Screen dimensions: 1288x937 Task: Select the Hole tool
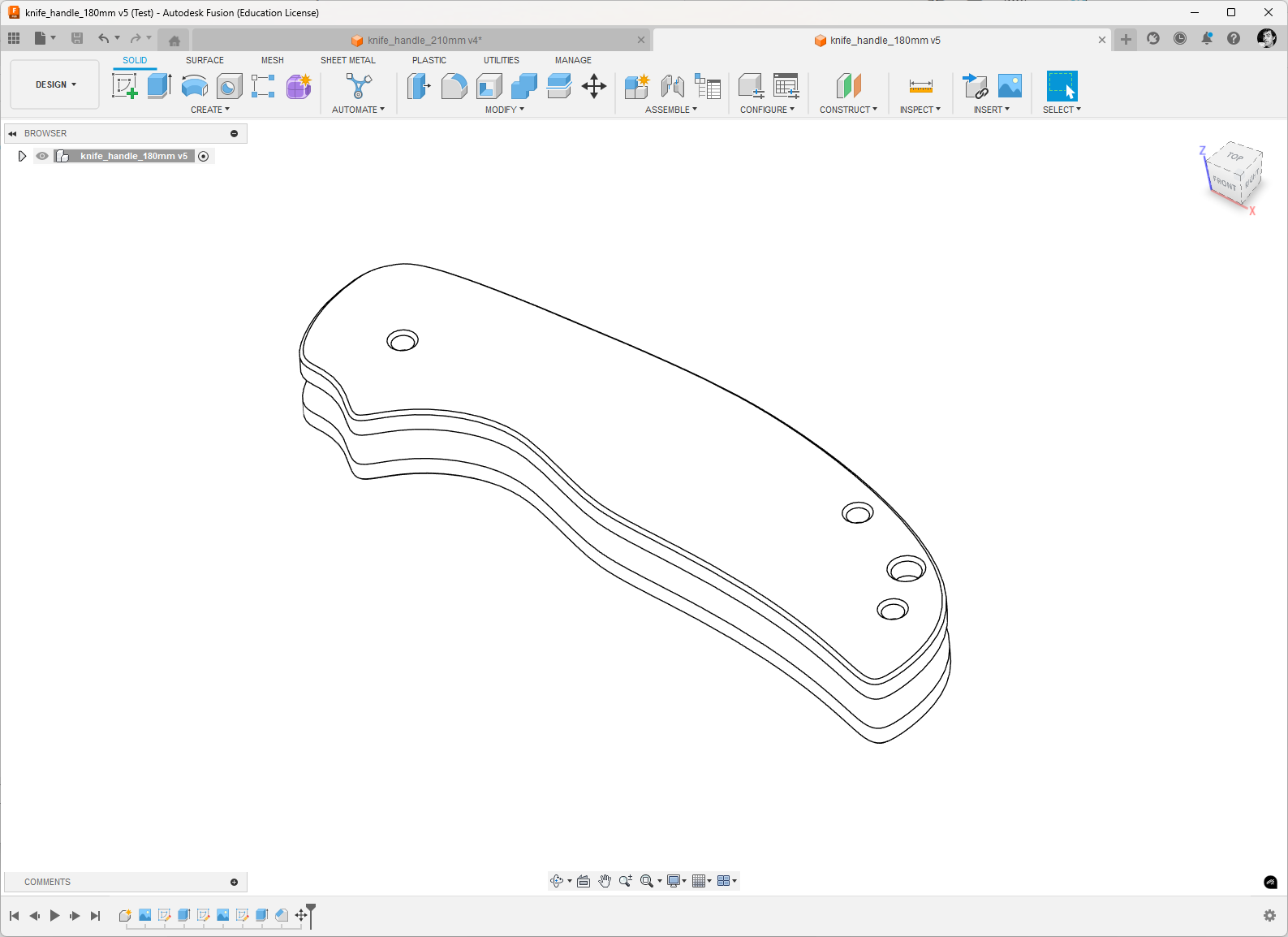(x=229, y=86)
